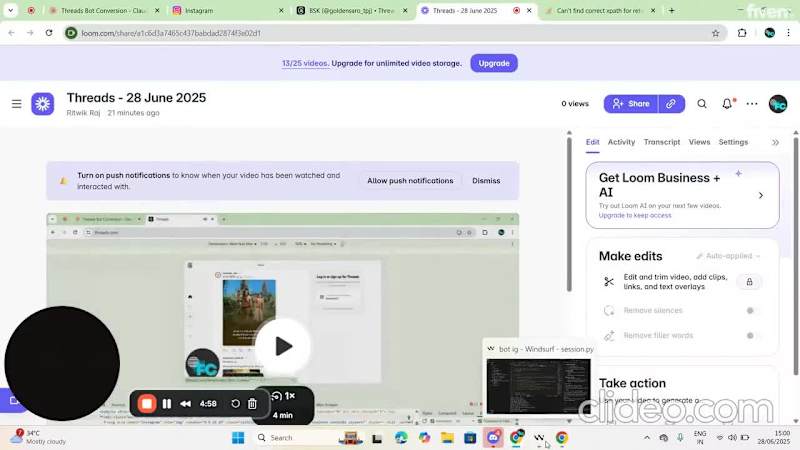Open the Auto-applied dropdown
The image size is (800, 450).
pyautogui.click(x=729, y=256)
